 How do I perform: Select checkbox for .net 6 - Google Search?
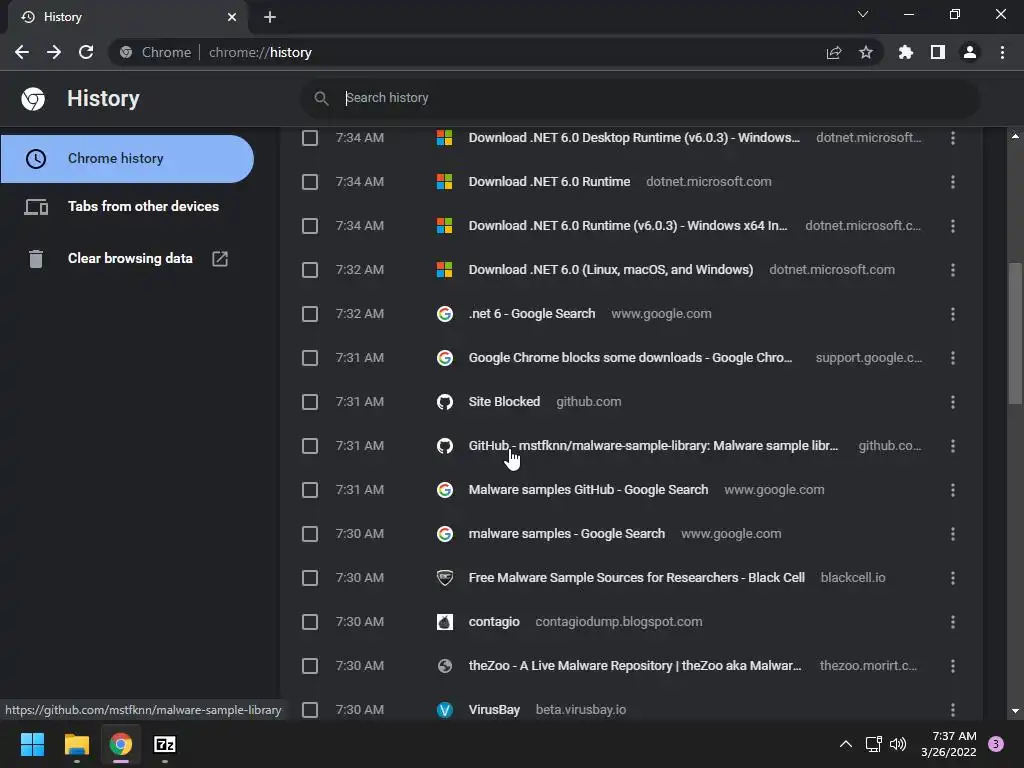[310, 314]
